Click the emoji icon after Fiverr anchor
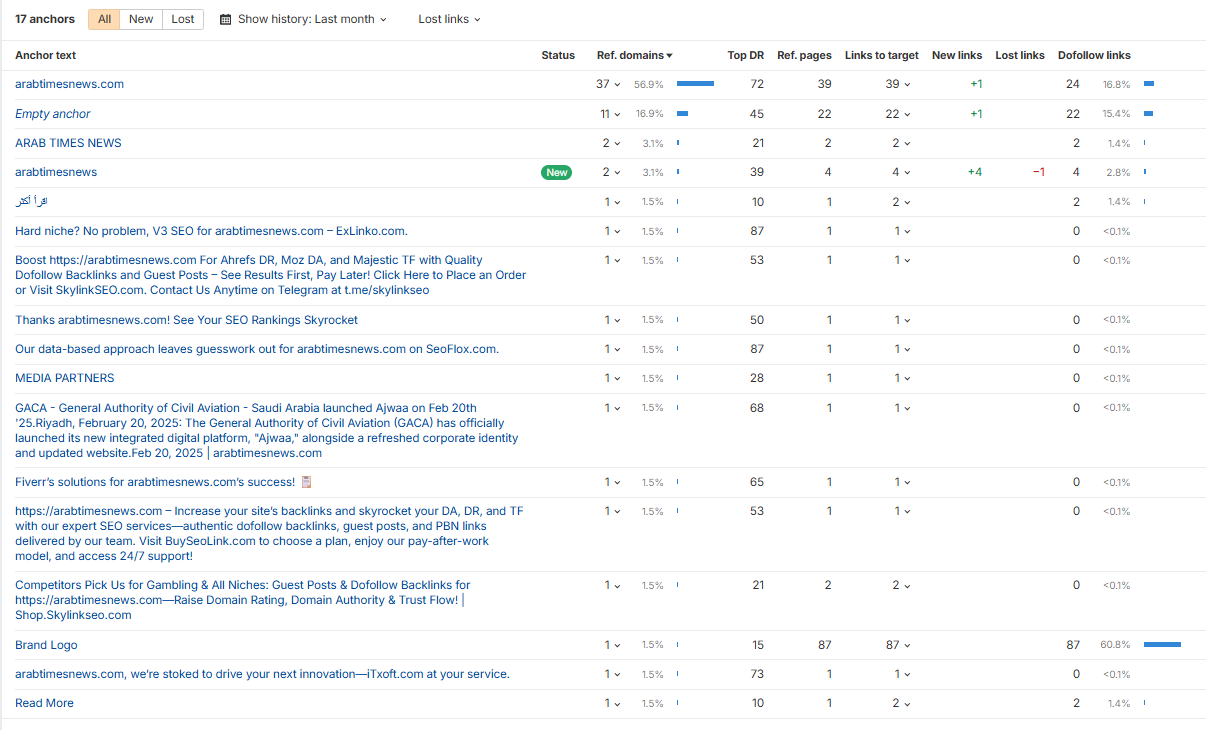The image size is (1206, 730). [x=307, y=482]
